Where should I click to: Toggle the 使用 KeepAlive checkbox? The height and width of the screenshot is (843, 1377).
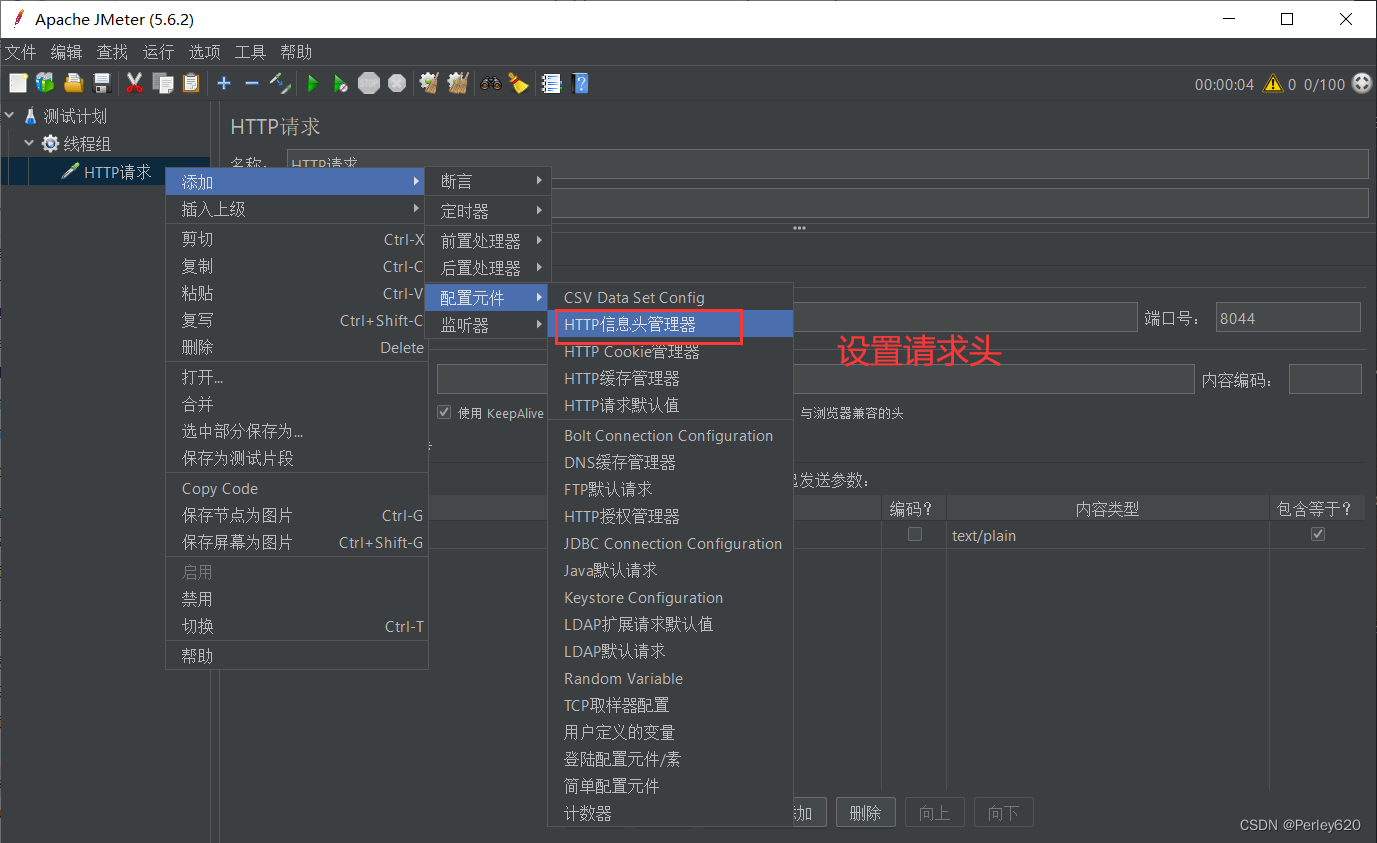[x=444, y=412]
